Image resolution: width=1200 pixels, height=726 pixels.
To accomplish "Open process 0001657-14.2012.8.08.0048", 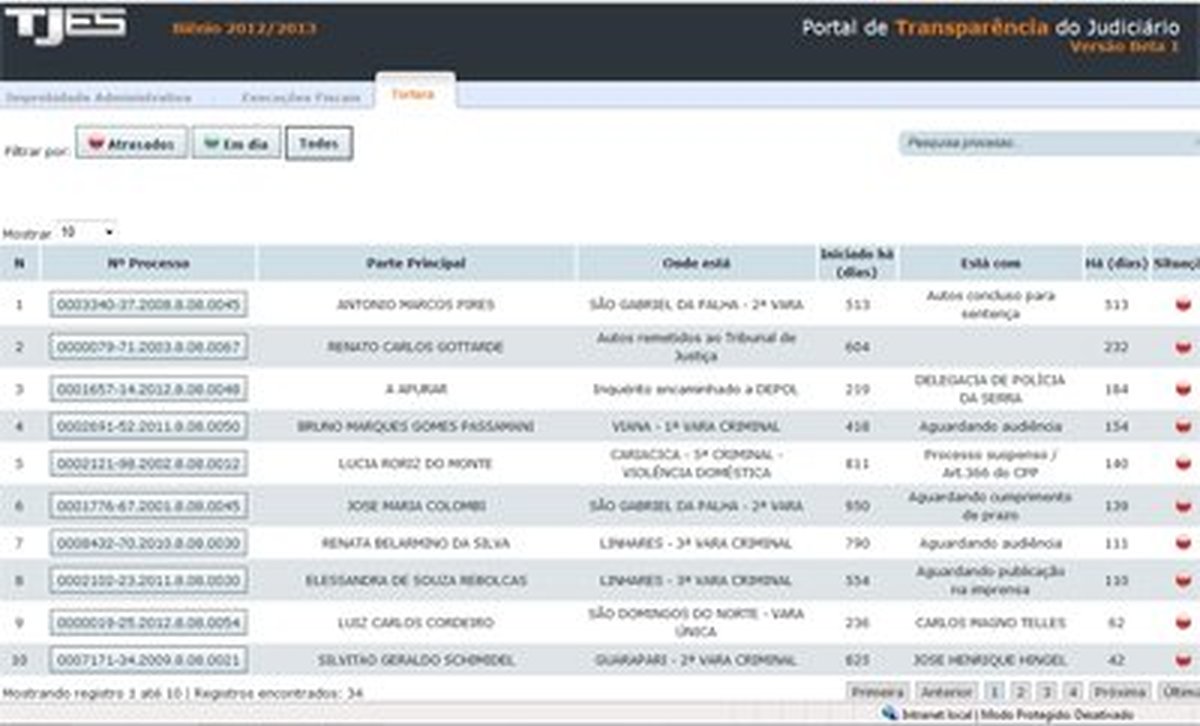I will click(148, 389).
